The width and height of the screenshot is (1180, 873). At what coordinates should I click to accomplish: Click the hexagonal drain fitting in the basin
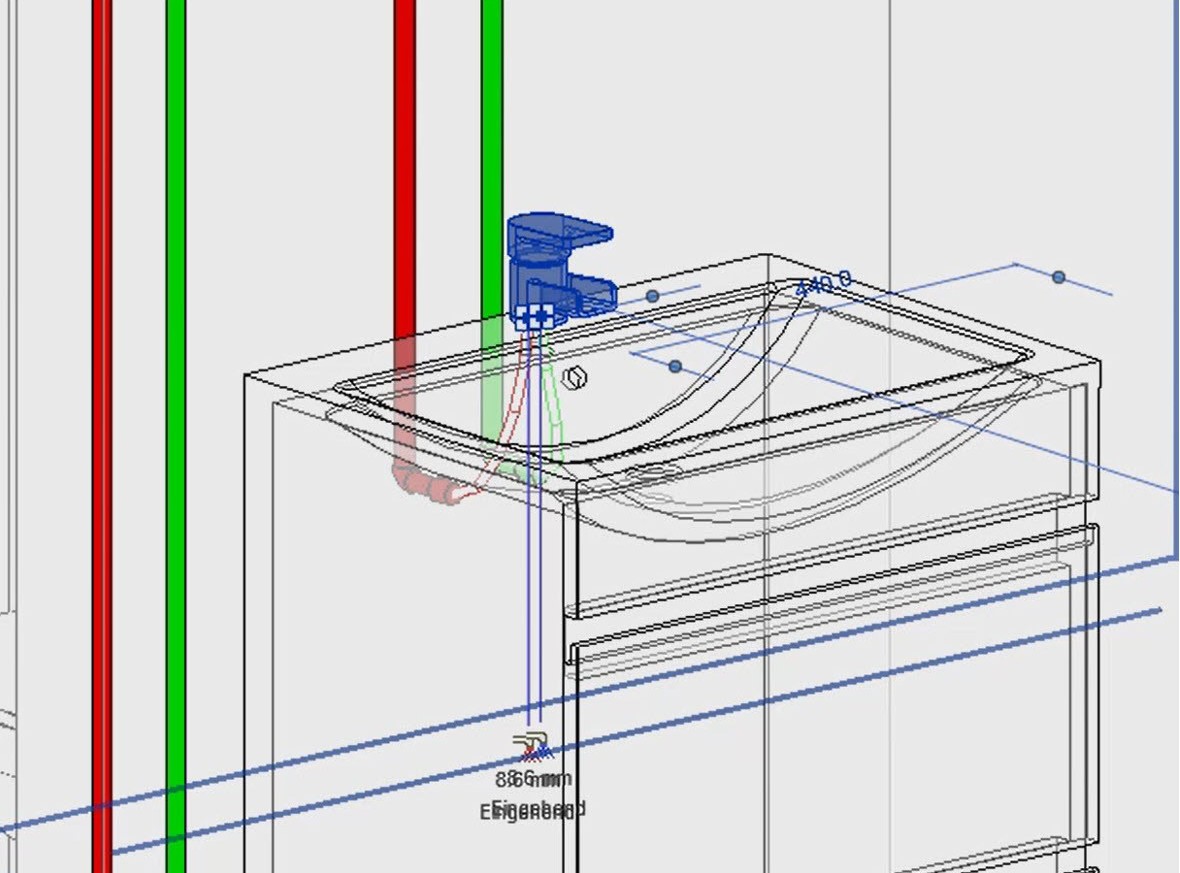[x=576, y=376]
